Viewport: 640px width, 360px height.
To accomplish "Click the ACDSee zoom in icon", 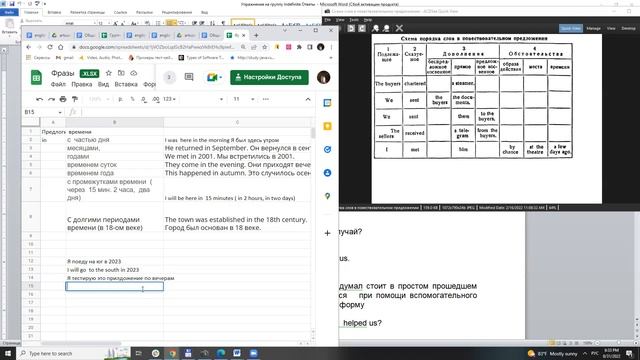I will click(x=376, y=28).
